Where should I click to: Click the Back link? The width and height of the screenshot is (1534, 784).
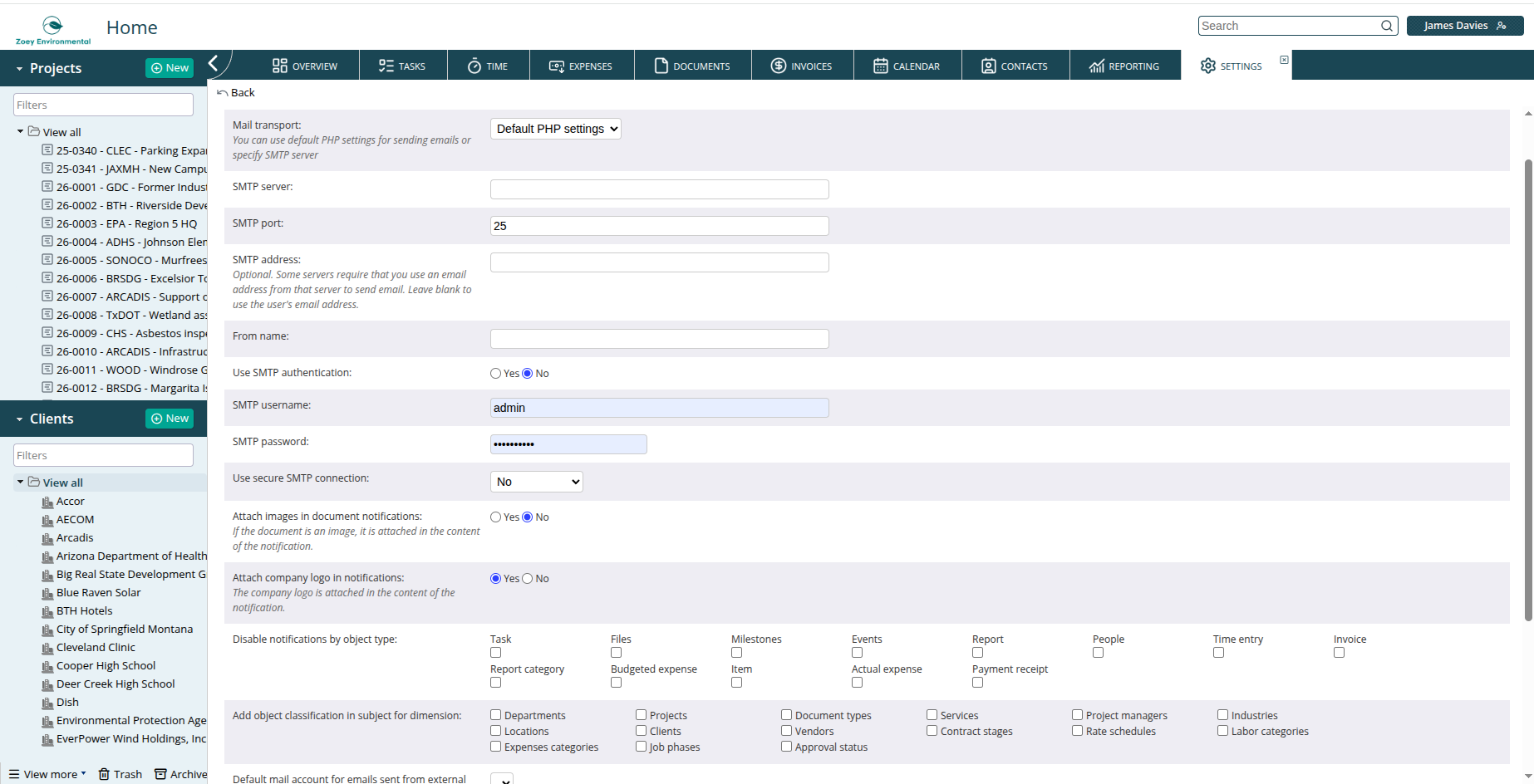pyautogui.click(x=236, y=92)
